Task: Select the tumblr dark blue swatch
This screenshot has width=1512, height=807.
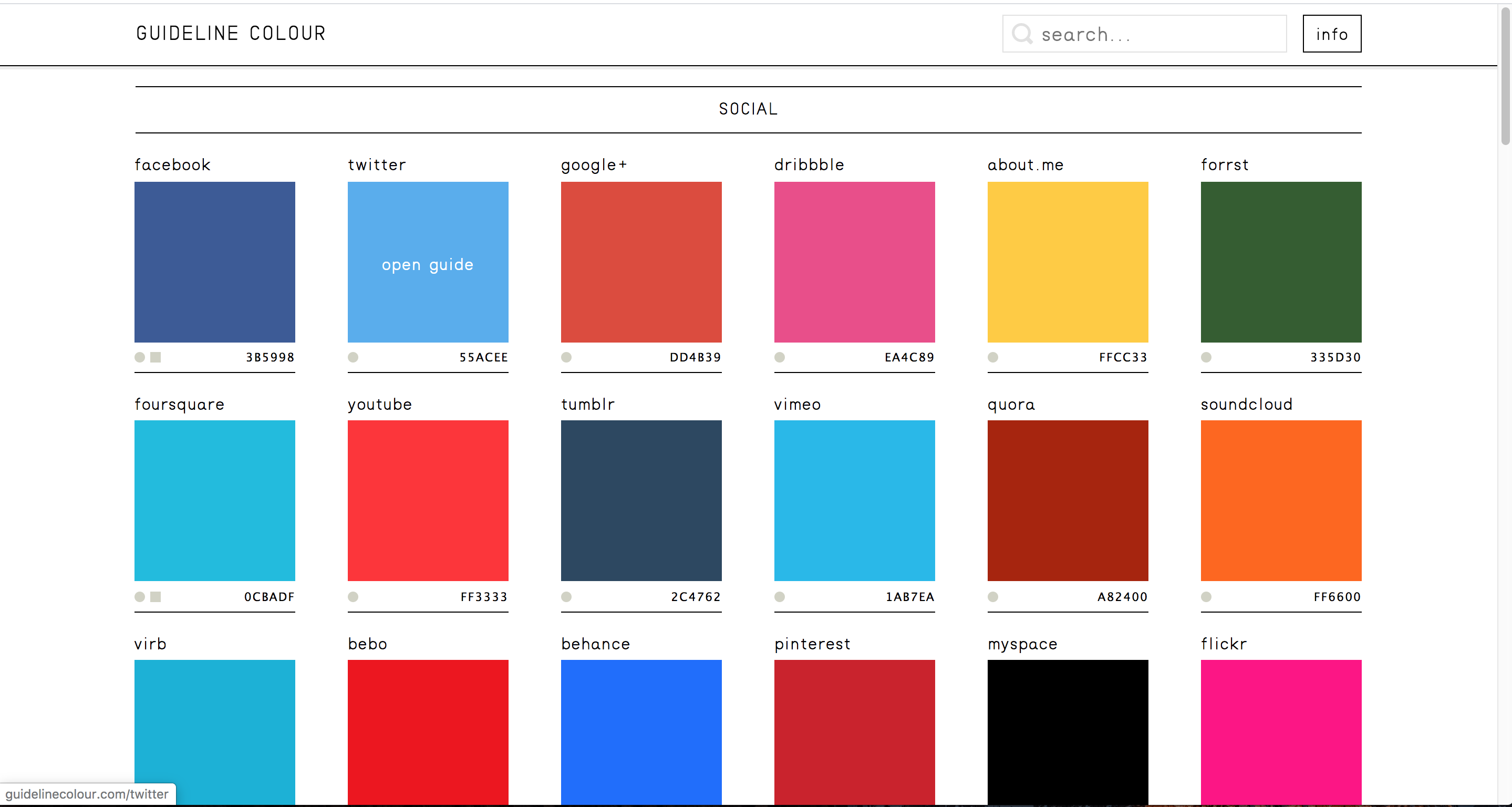Action: [641, 501]
